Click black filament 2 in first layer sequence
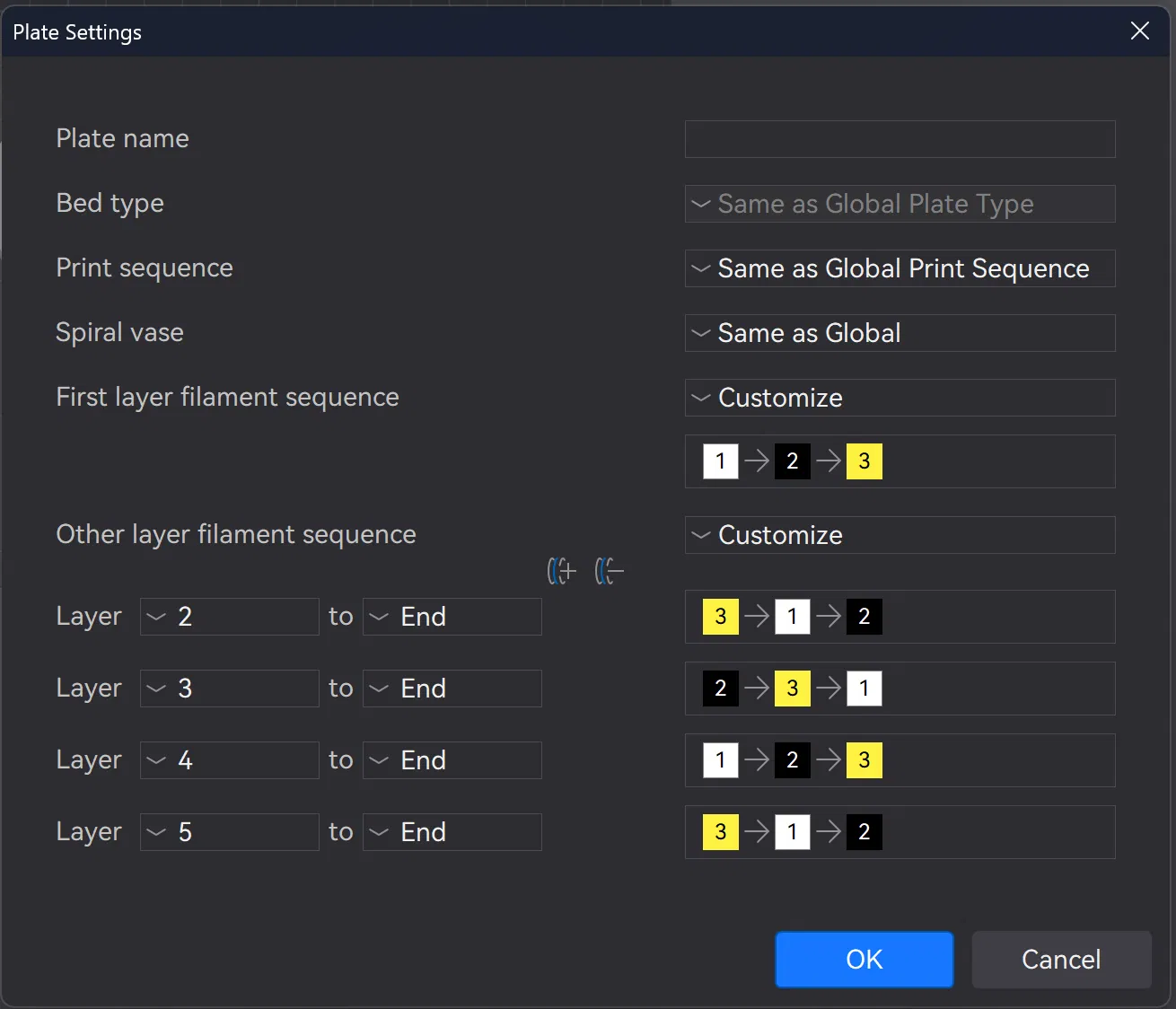The width and height of the screenshot is (1176, 1009). coord(792,461)
